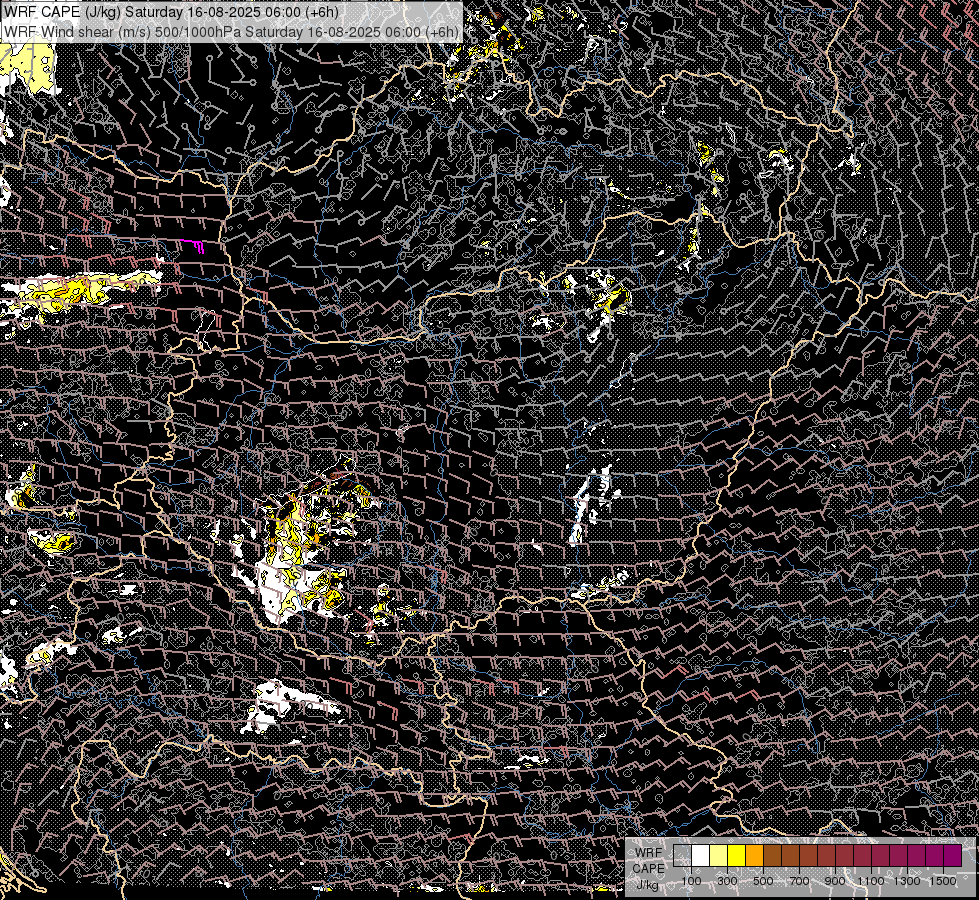Click the WRF Wind shear title line
979x900 pixels.
click(x=232, y=31)
